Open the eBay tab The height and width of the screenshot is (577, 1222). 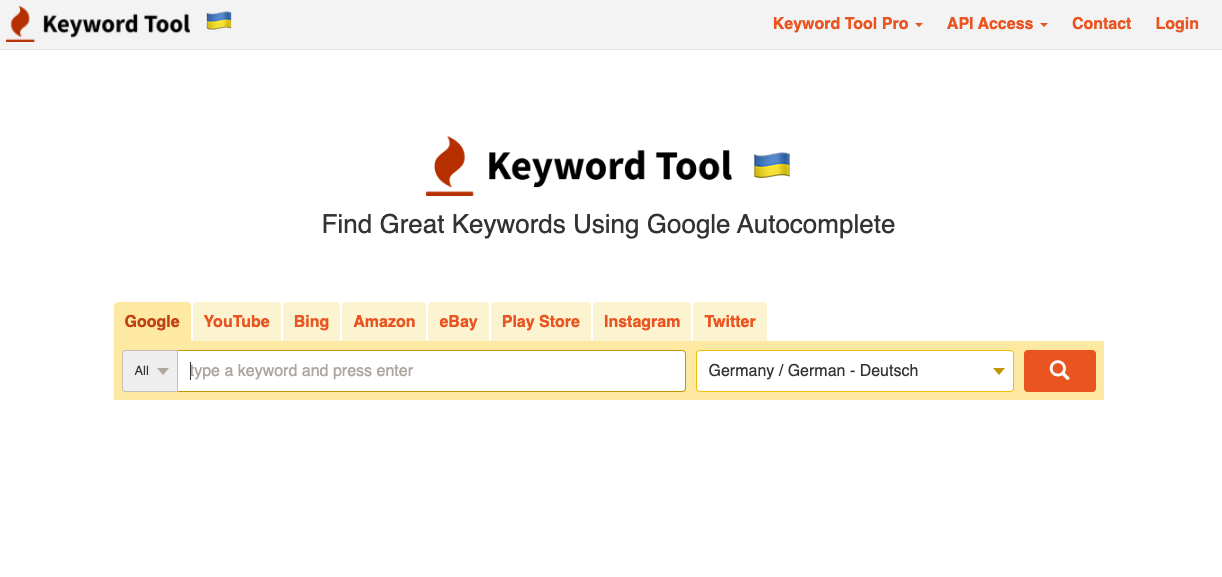(458, 322)
